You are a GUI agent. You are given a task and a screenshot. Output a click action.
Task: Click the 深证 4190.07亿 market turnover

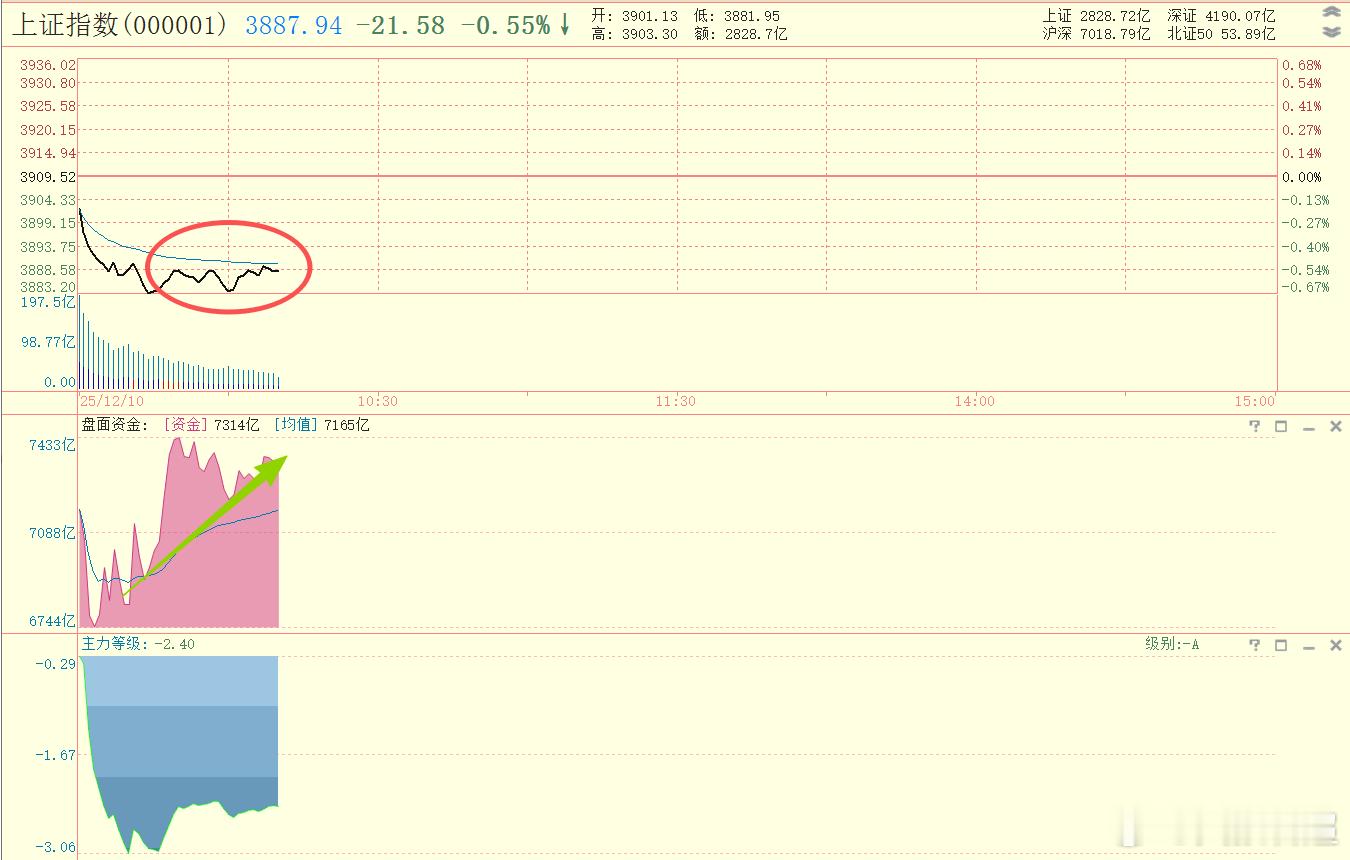coord(1221,16)
